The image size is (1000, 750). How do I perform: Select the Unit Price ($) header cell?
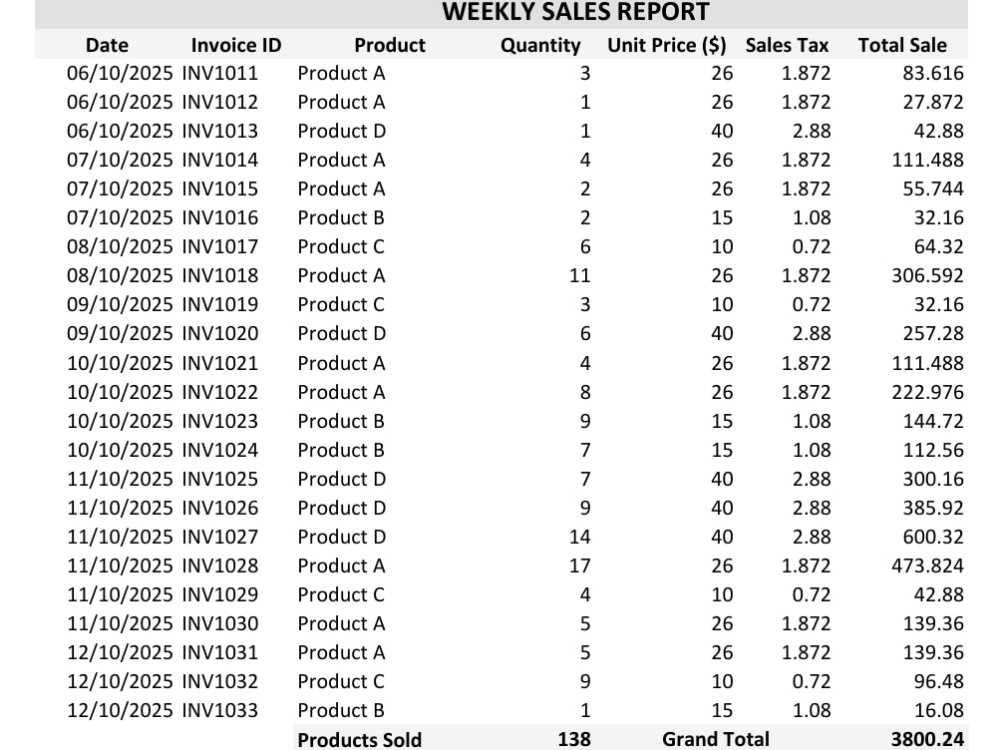pos(666,45)
